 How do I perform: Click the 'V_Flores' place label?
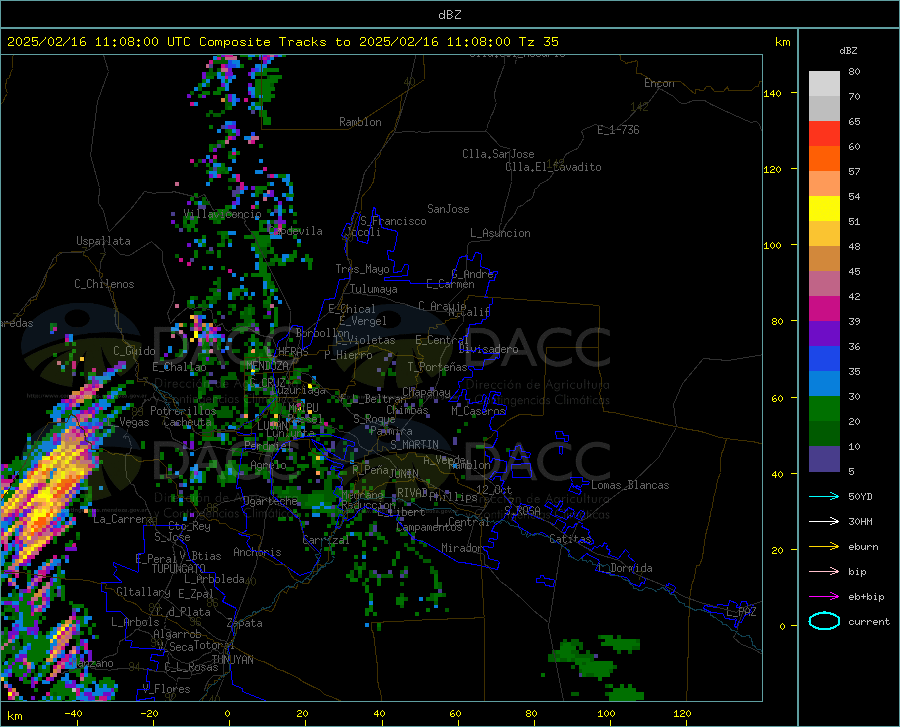coord(166,689)
